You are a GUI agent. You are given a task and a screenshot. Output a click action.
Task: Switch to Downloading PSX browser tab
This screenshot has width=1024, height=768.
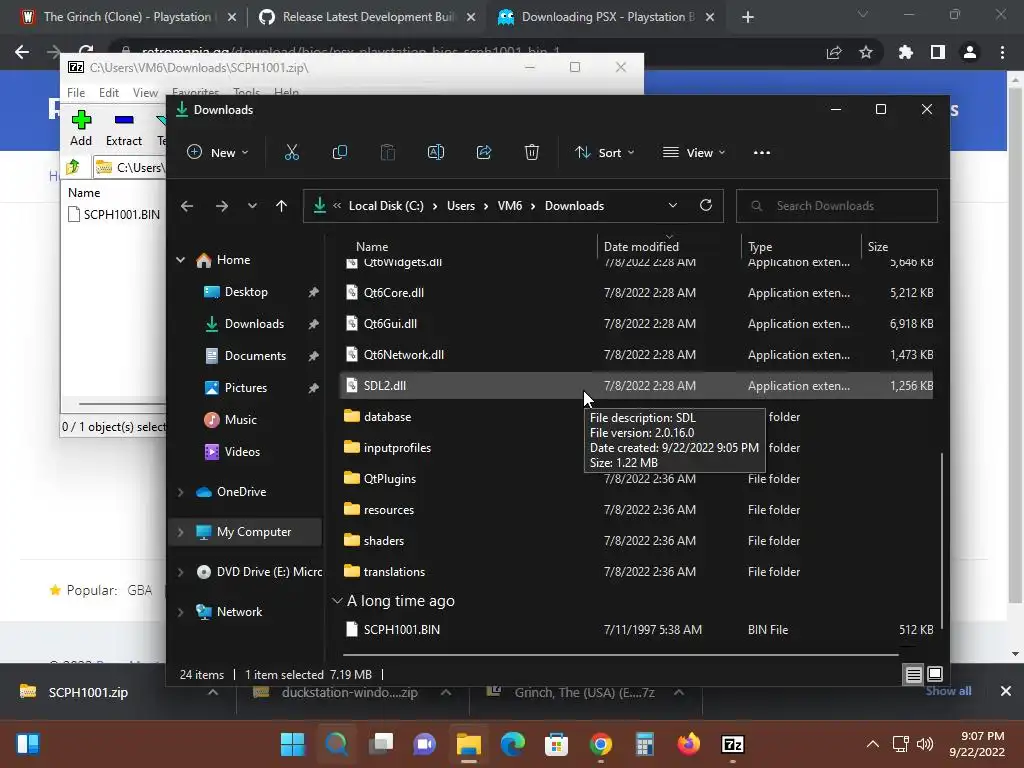pos(607,17)
